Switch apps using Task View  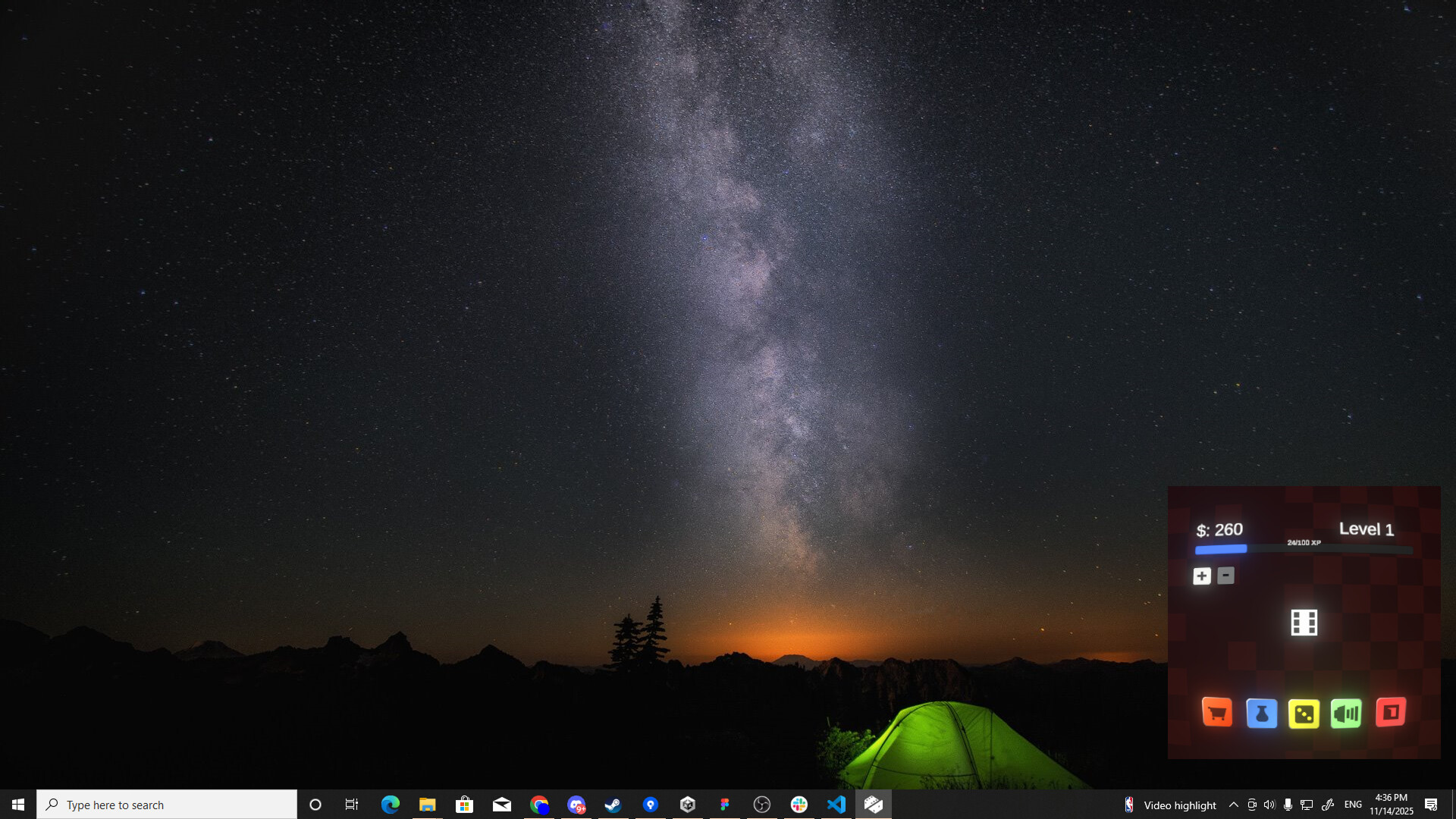(351, 805)
